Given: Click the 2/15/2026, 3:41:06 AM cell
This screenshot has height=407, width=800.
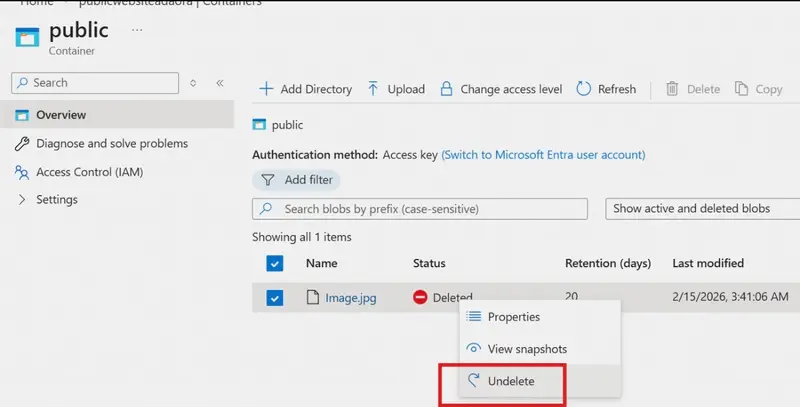Looking at the screenshot, I should coord(731,297).
